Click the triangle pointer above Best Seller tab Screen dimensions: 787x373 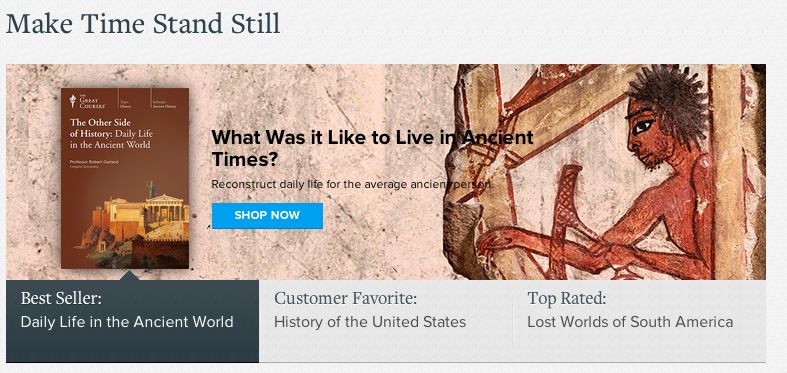[x=129, y=276]
